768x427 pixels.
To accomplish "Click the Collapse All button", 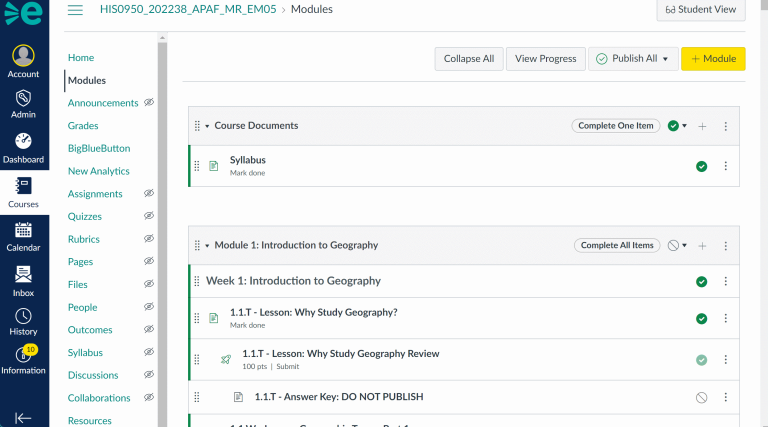I will pyautogui.click(x=468, y=59).
